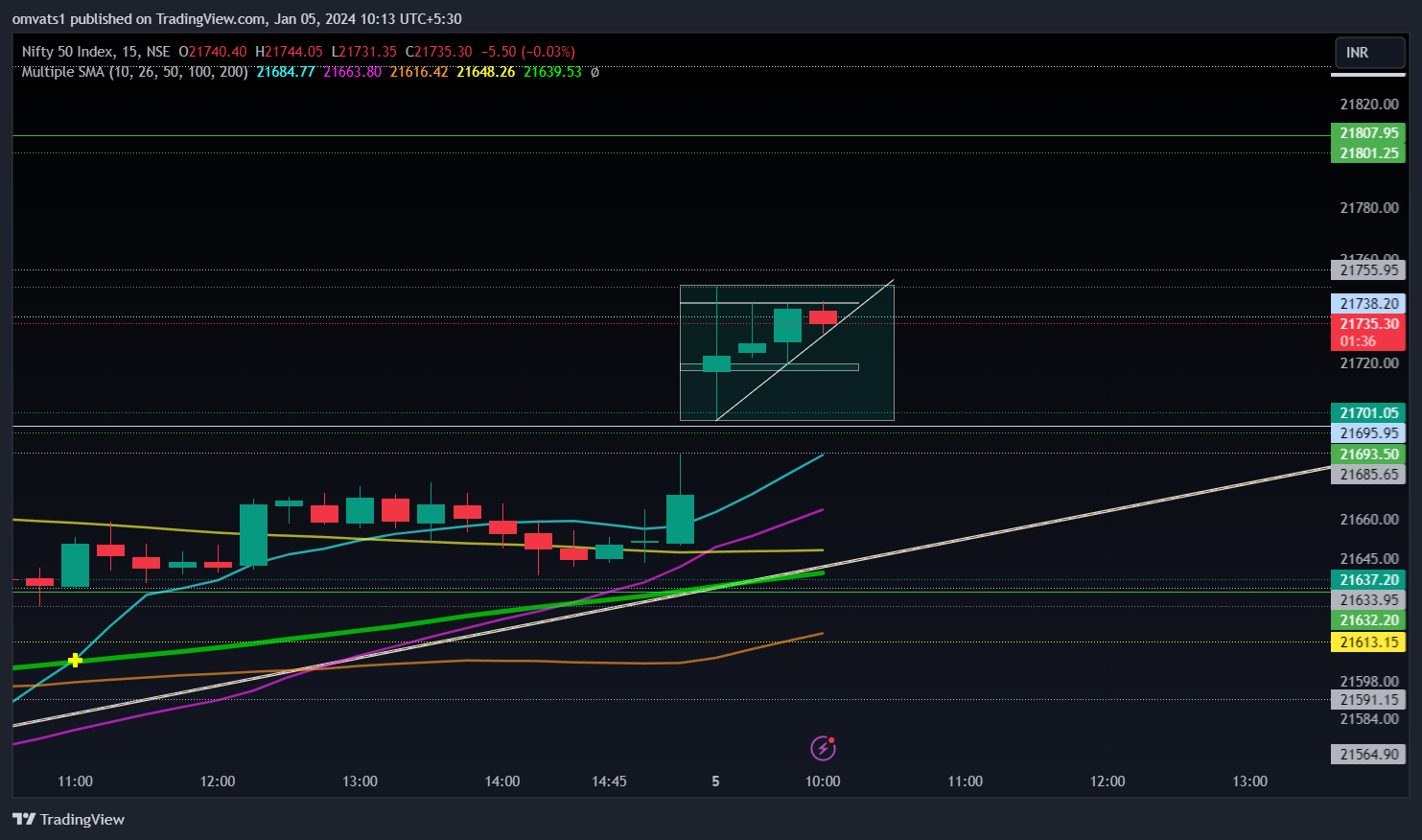Viewport: 1422px width, 840px height.
Task: Open the INR currency selector
Action: coord(1369,53)
